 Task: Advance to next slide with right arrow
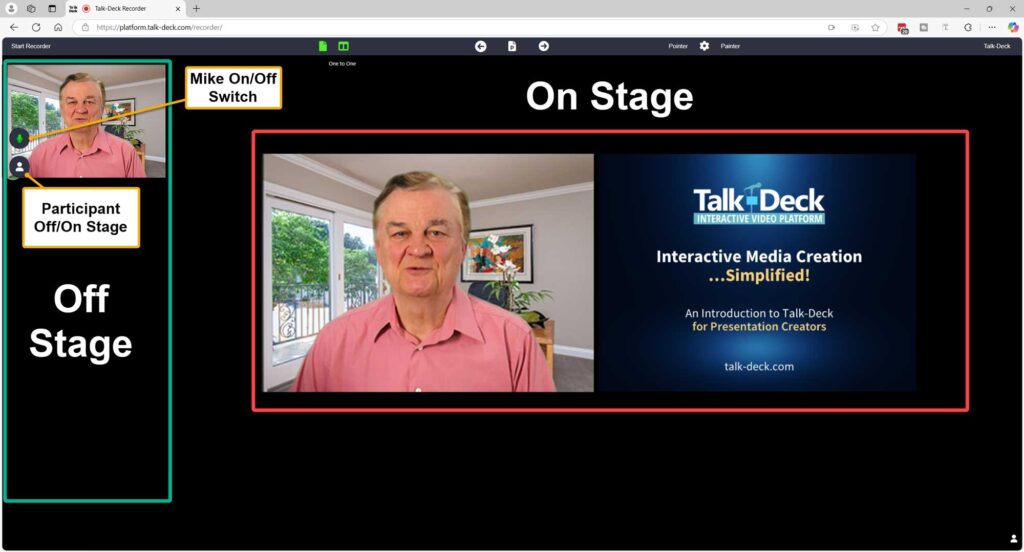[543, 46]
